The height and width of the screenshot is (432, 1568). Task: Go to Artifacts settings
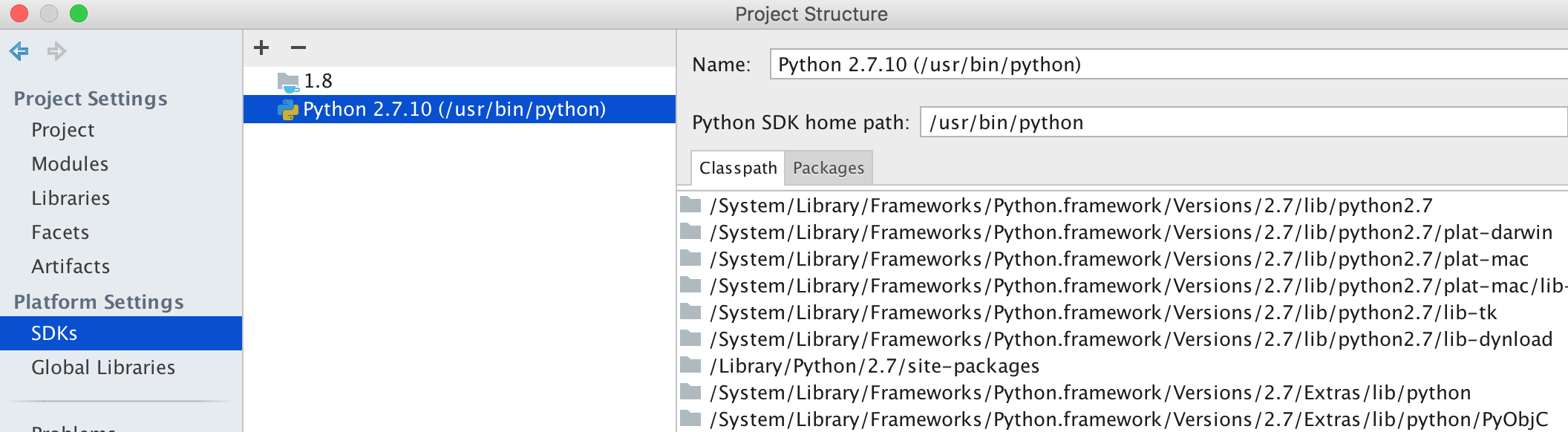click(x=71, y=266)
